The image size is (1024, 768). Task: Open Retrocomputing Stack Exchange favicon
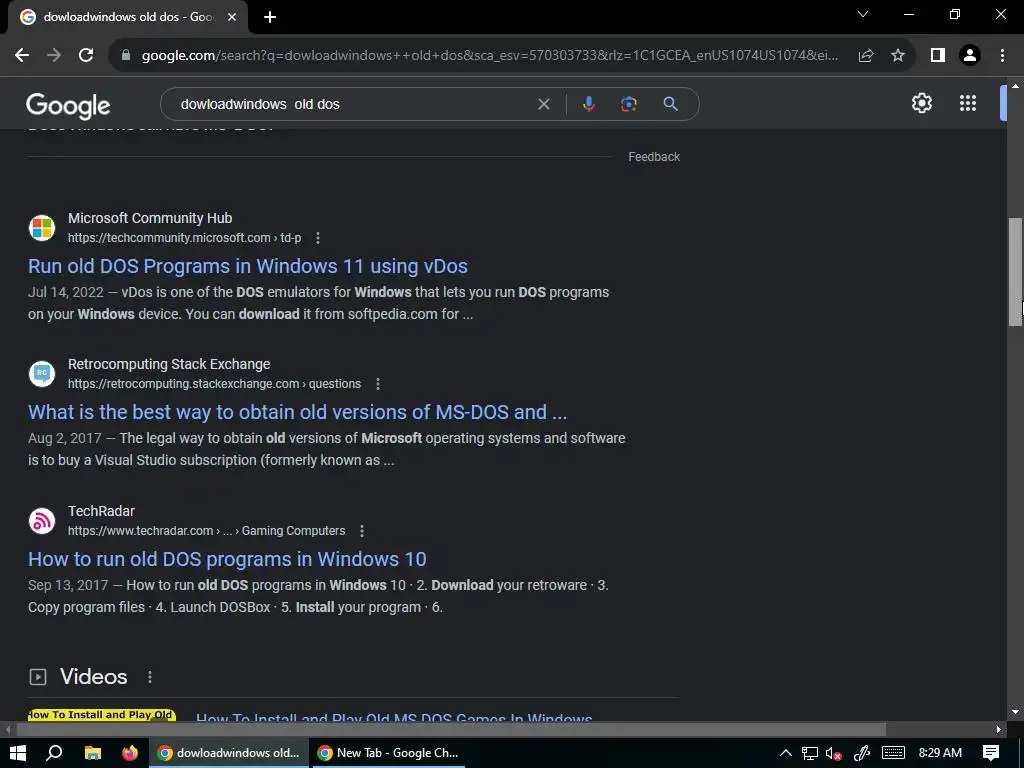tap(42, 374)
